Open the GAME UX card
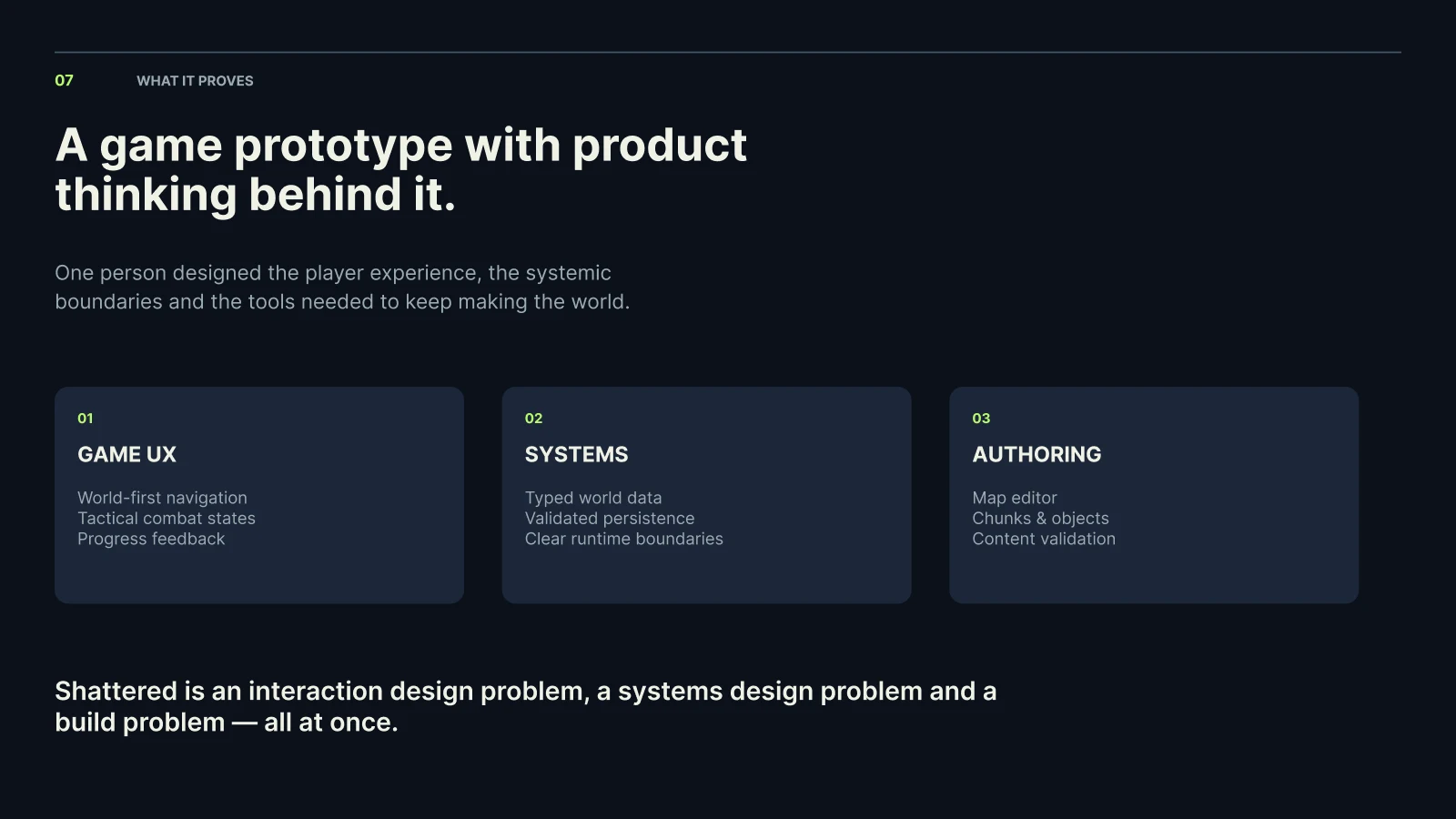This screenshot has width=1456, height=819. pos(259,495)
